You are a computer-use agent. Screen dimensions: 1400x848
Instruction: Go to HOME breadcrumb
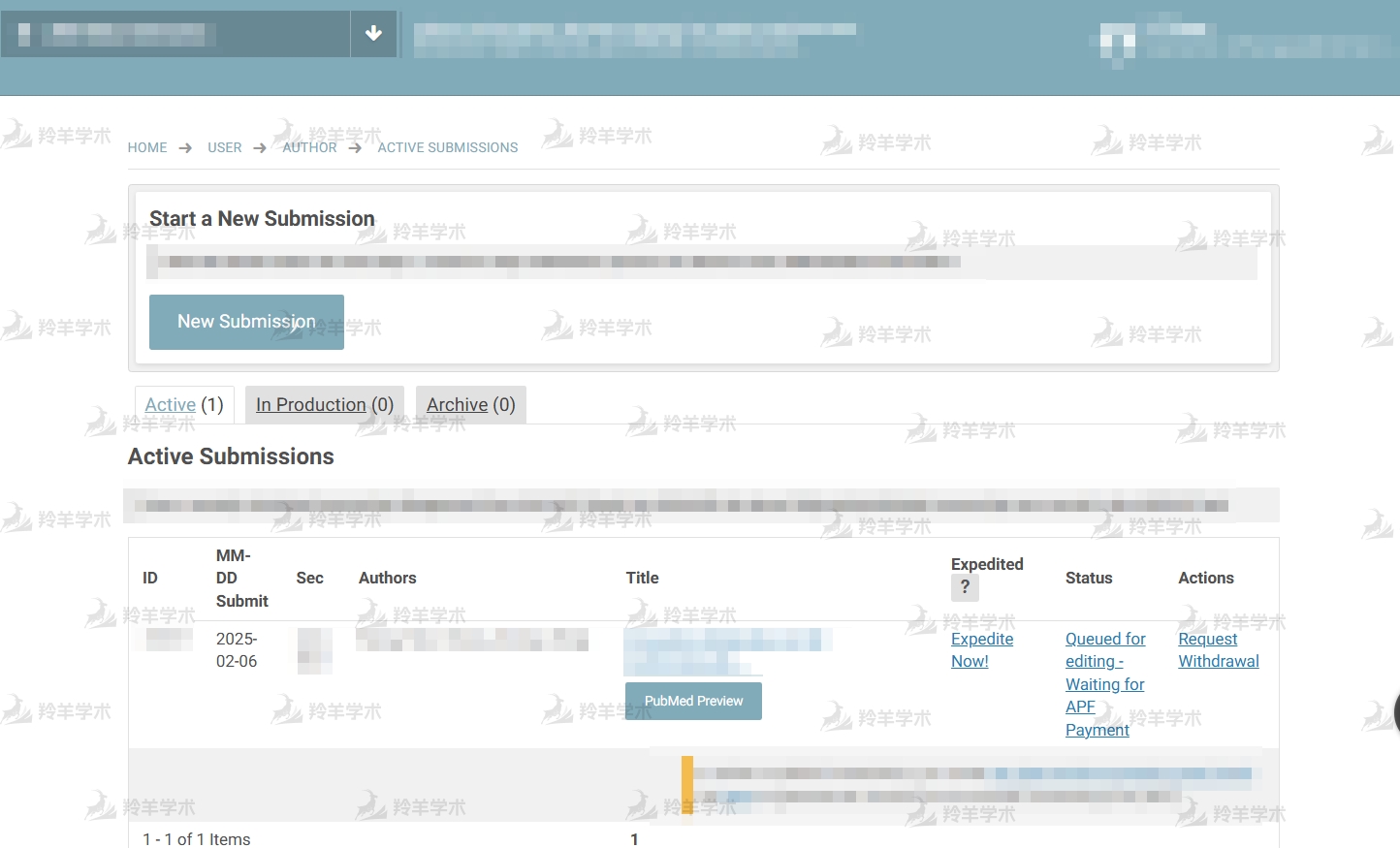[147, 147]
